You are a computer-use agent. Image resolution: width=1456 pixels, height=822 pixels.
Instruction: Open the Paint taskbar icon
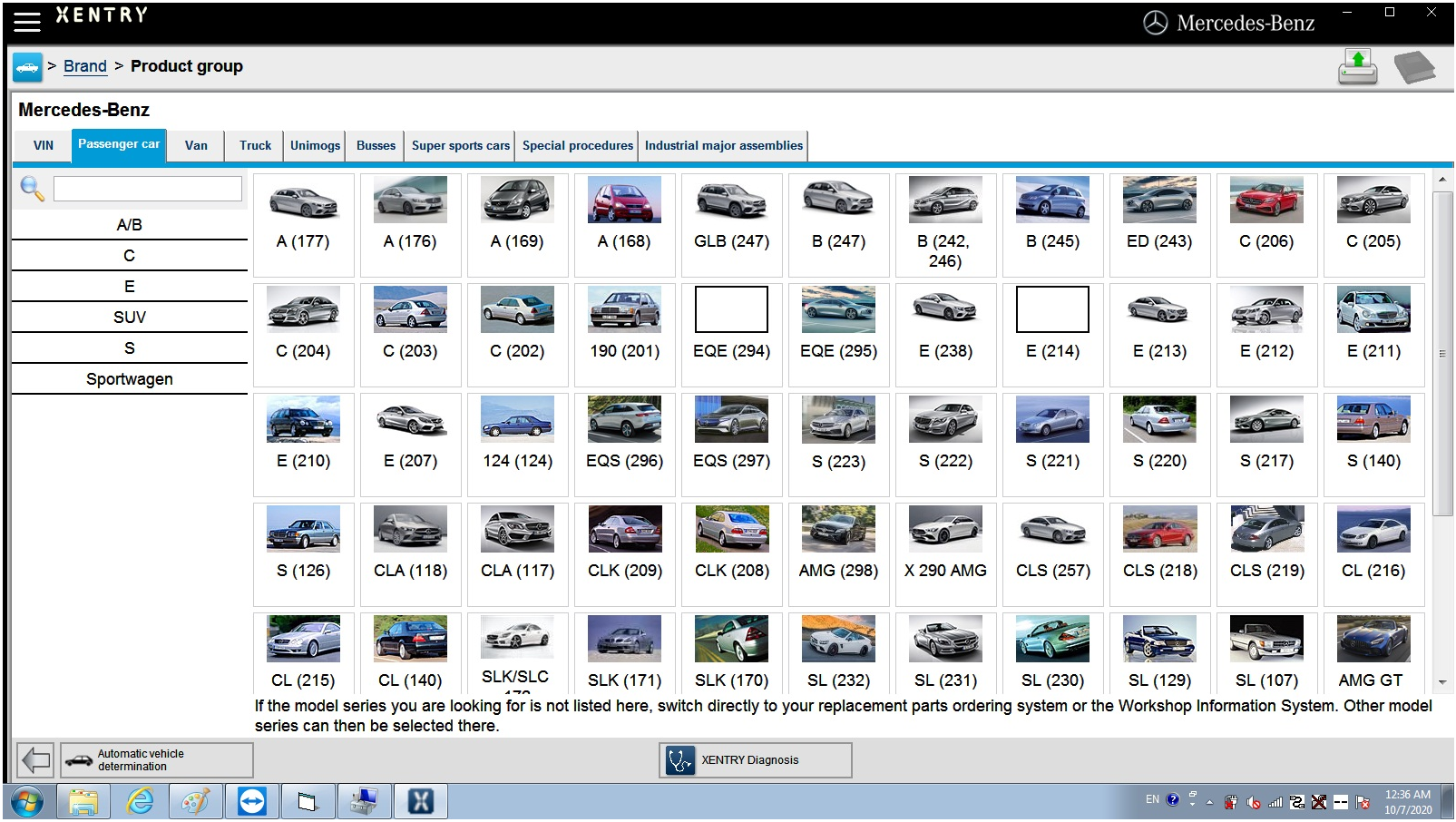coord(195,802)
